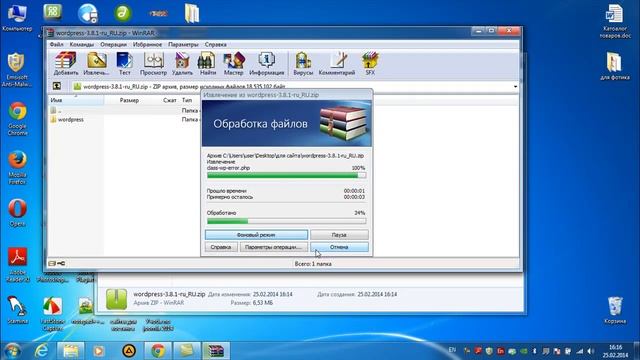Click the Пауза button
Viewport: 640px width, 360px height.
[339, 235]
